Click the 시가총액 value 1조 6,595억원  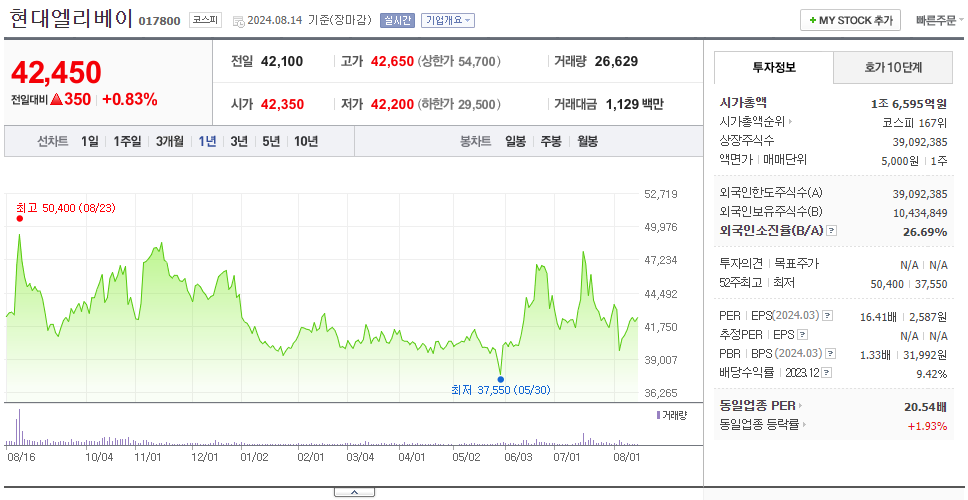(x=909, y=103)
